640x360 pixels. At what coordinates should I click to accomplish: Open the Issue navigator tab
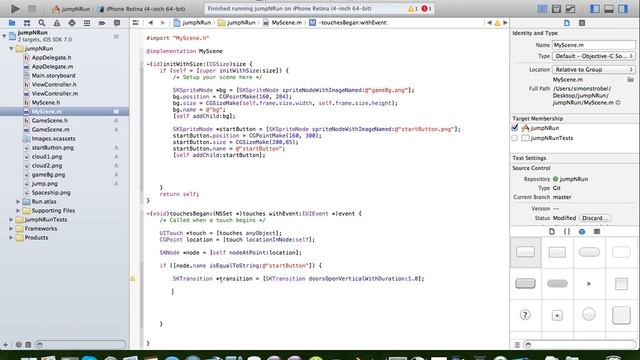click(x=57, y=23)
